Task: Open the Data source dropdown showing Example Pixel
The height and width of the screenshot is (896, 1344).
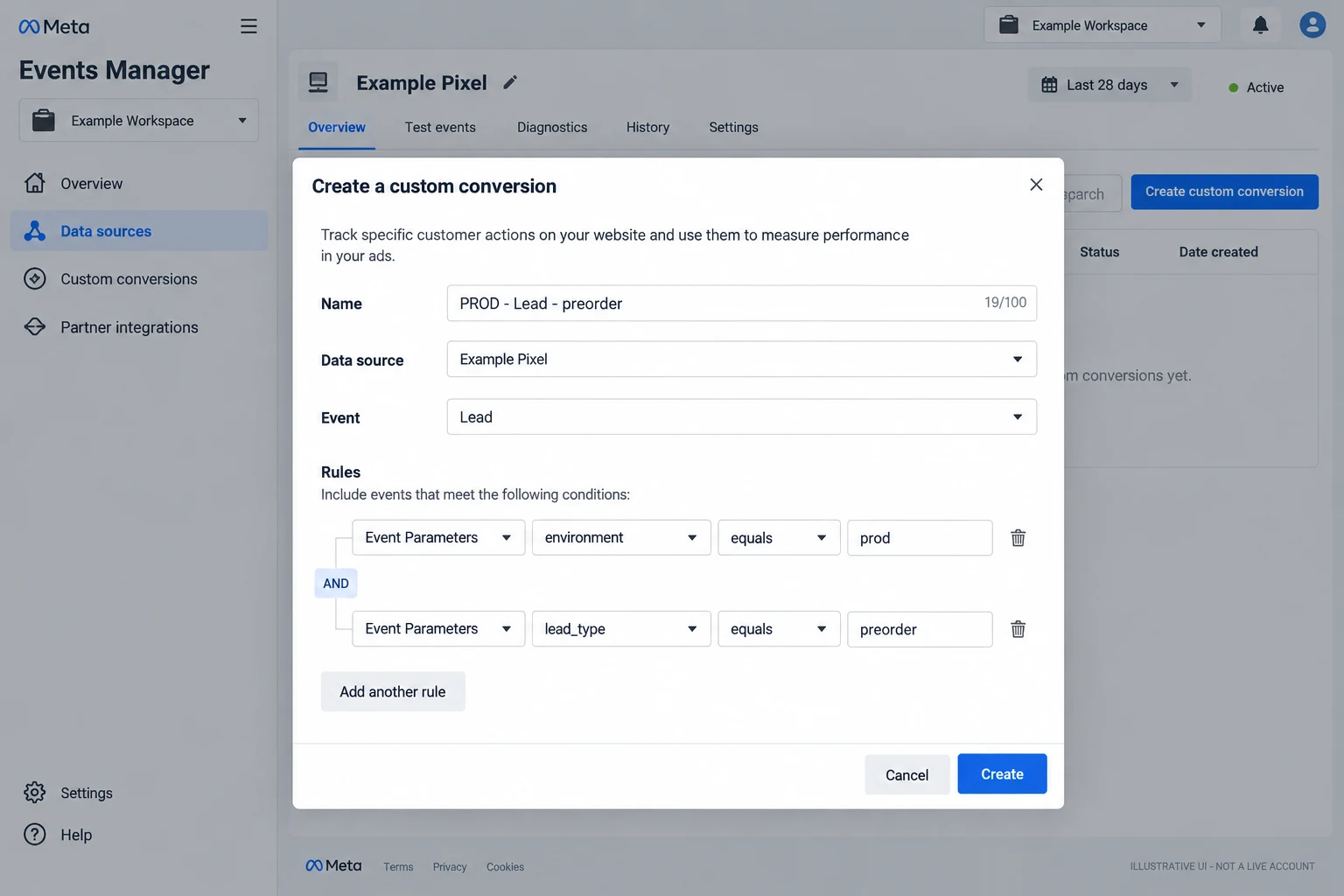Action: tap(742, 359)
